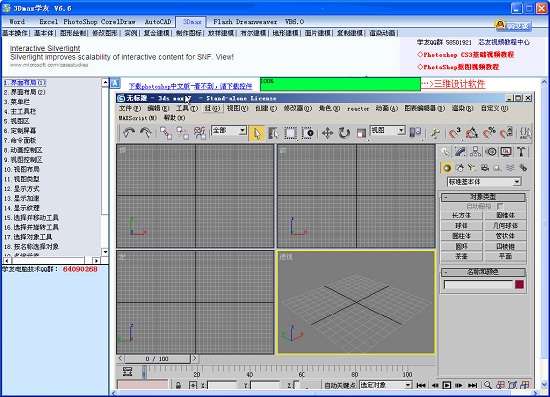The image size is (550, 397).
Task: Collapse the 对象类型 rollout
Action: pyautogui.click(x=483, y=197)
